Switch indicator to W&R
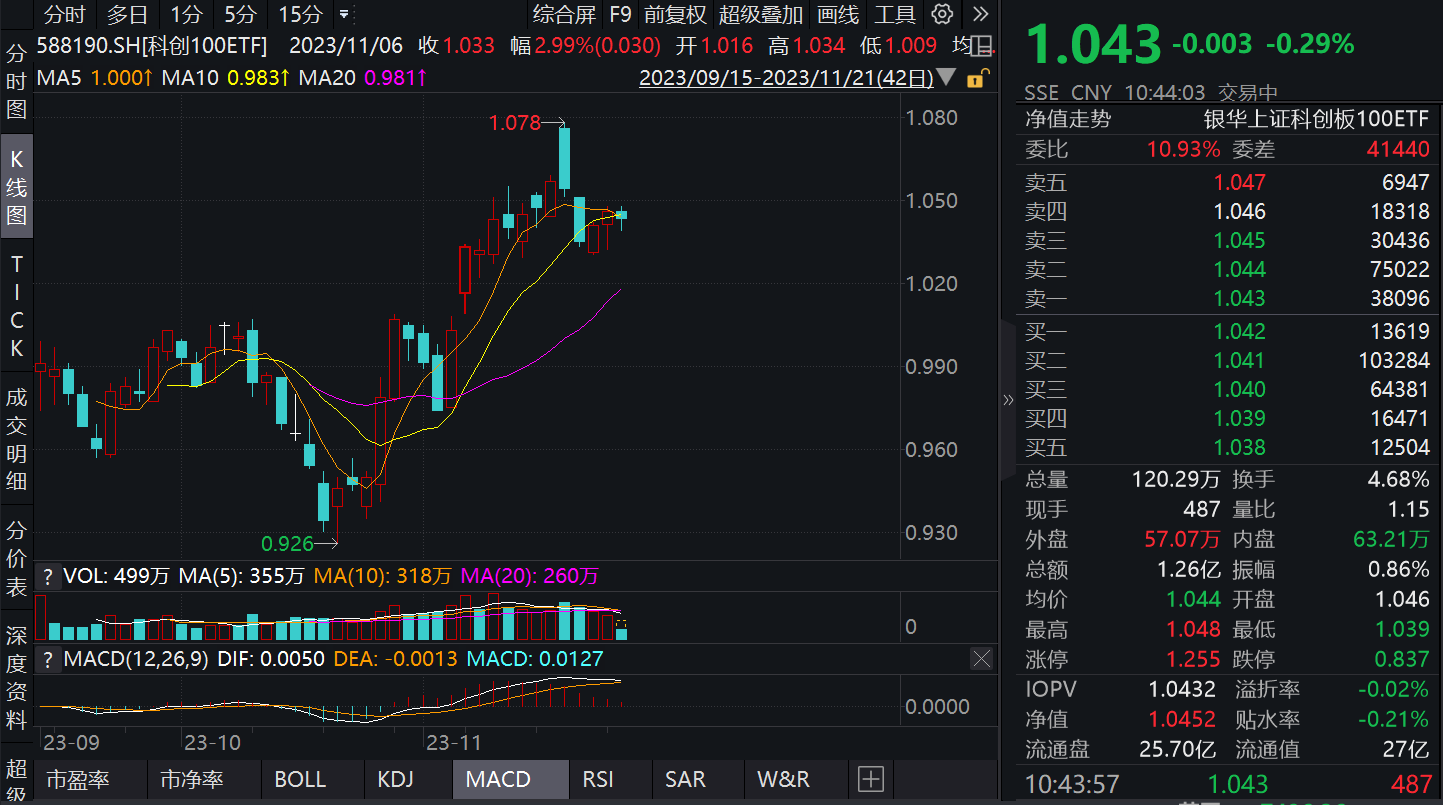Viewport: 1443px width, 805px height. pos(783,780)
